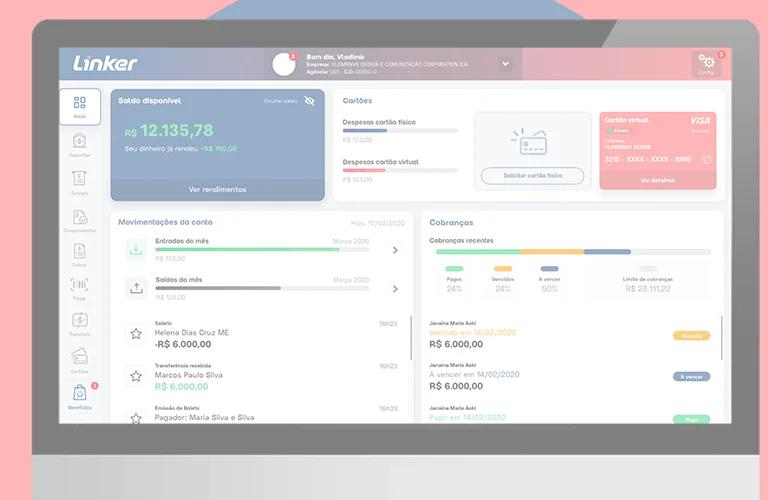Click the Comprovantes sidebar icon
Screen dimensions: 768x500
pos(80,217)
